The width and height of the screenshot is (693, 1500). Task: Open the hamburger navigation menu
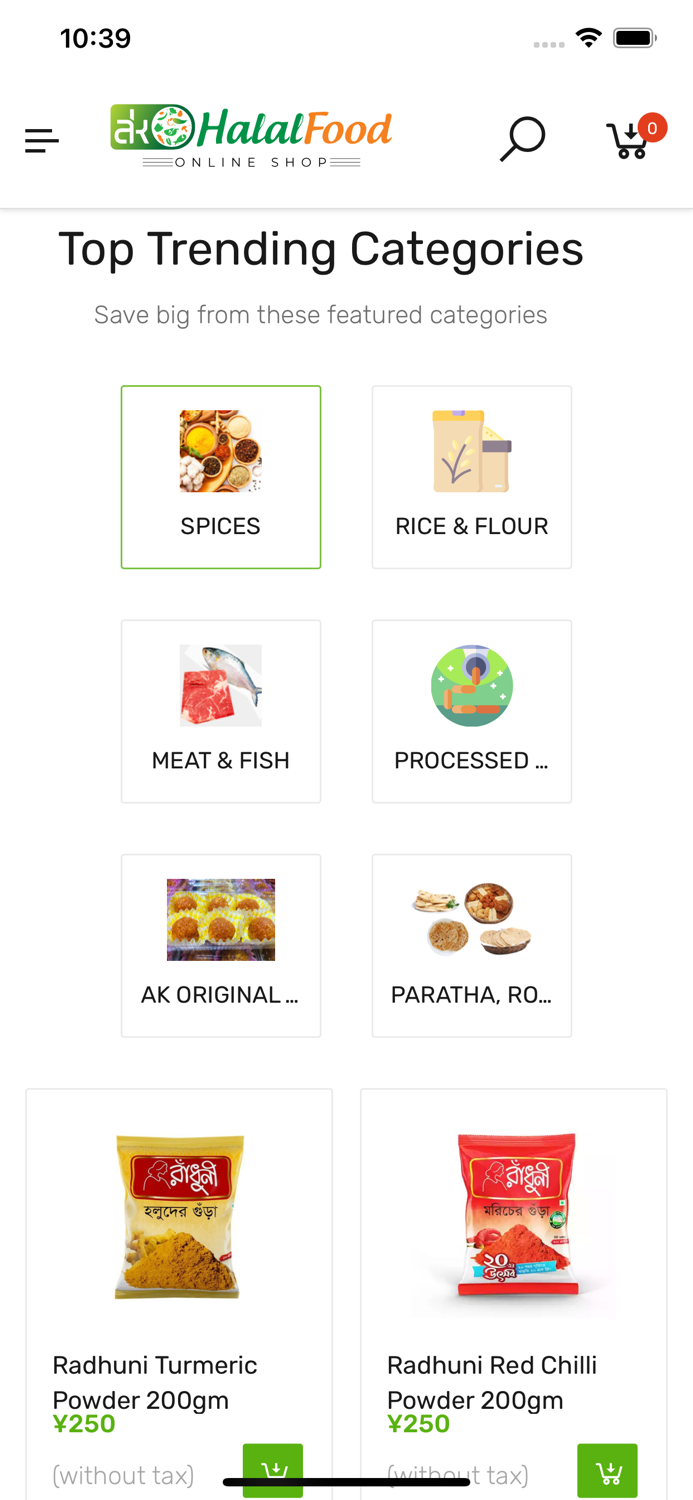pos(41,140)
